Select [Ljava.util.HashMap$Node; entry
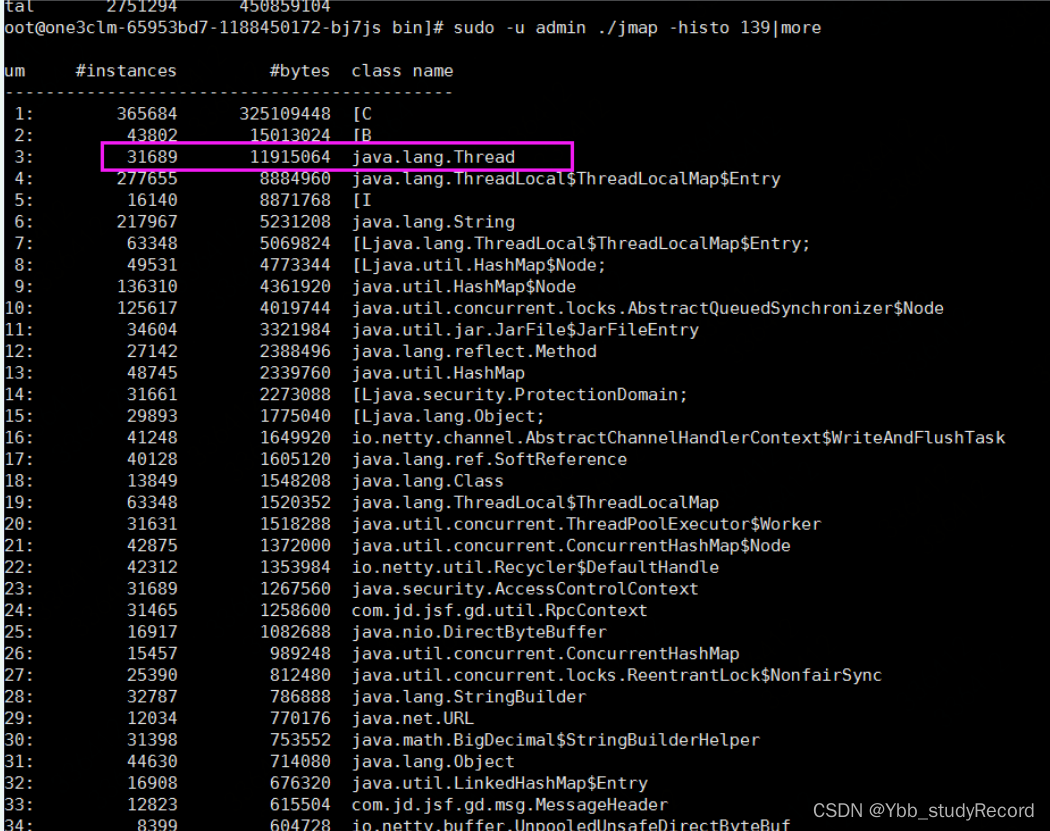 479,265
